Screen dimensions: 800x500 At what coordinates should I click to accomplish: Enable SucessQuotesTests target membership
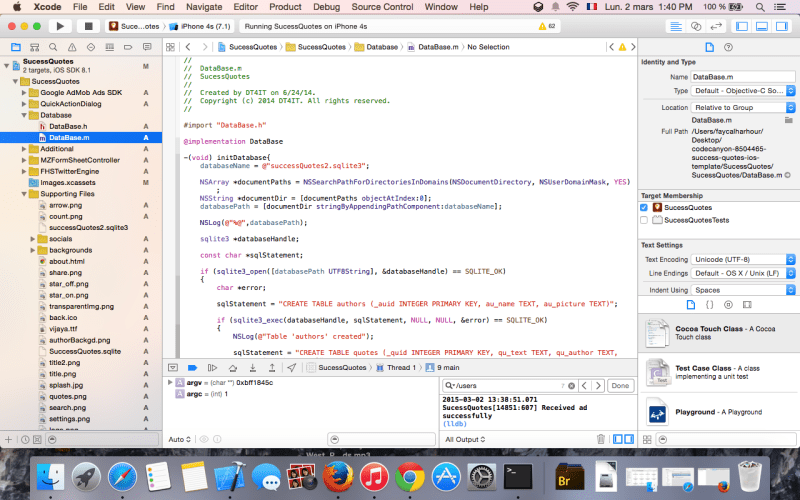pos(644,220)
